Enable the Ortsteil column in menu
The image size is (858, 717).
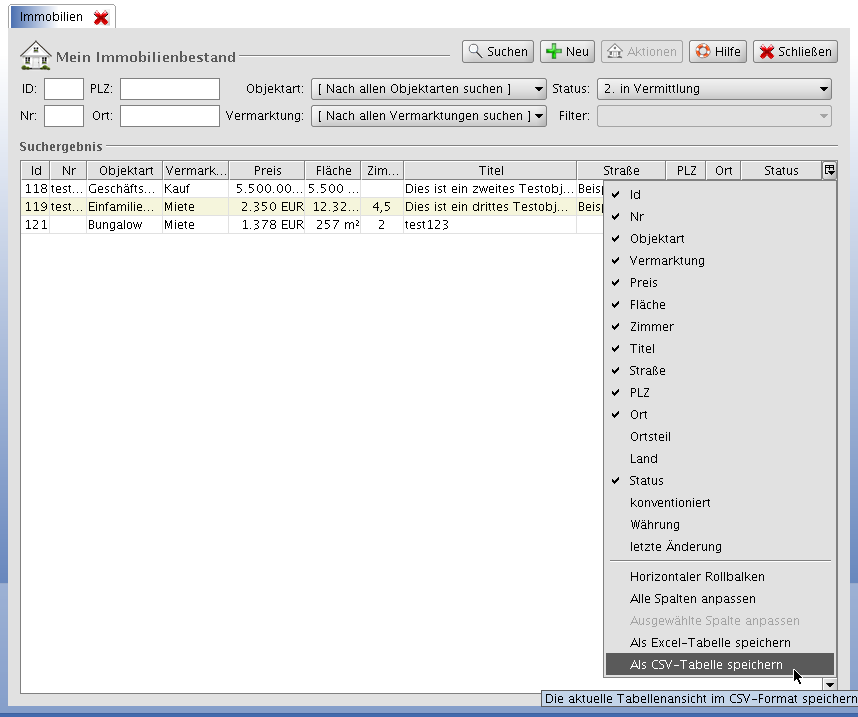click(x=650, y=437)
